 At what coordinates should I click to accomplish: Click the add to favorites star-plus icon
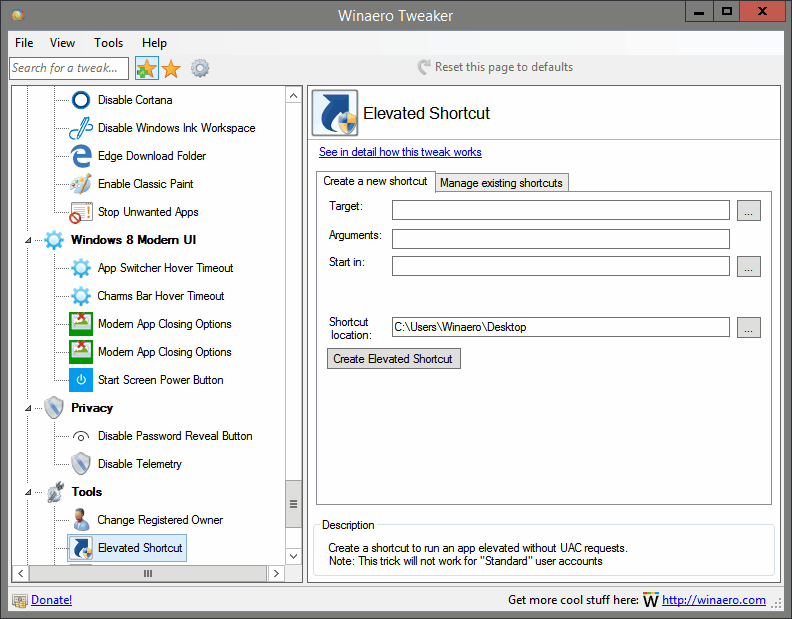[x=146, y=68]
